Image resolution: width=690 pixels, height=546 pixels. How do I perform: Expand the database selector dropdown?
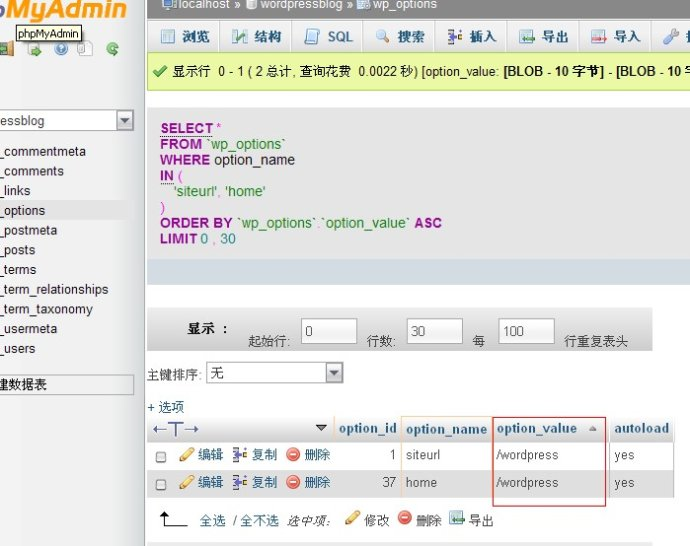125,120
